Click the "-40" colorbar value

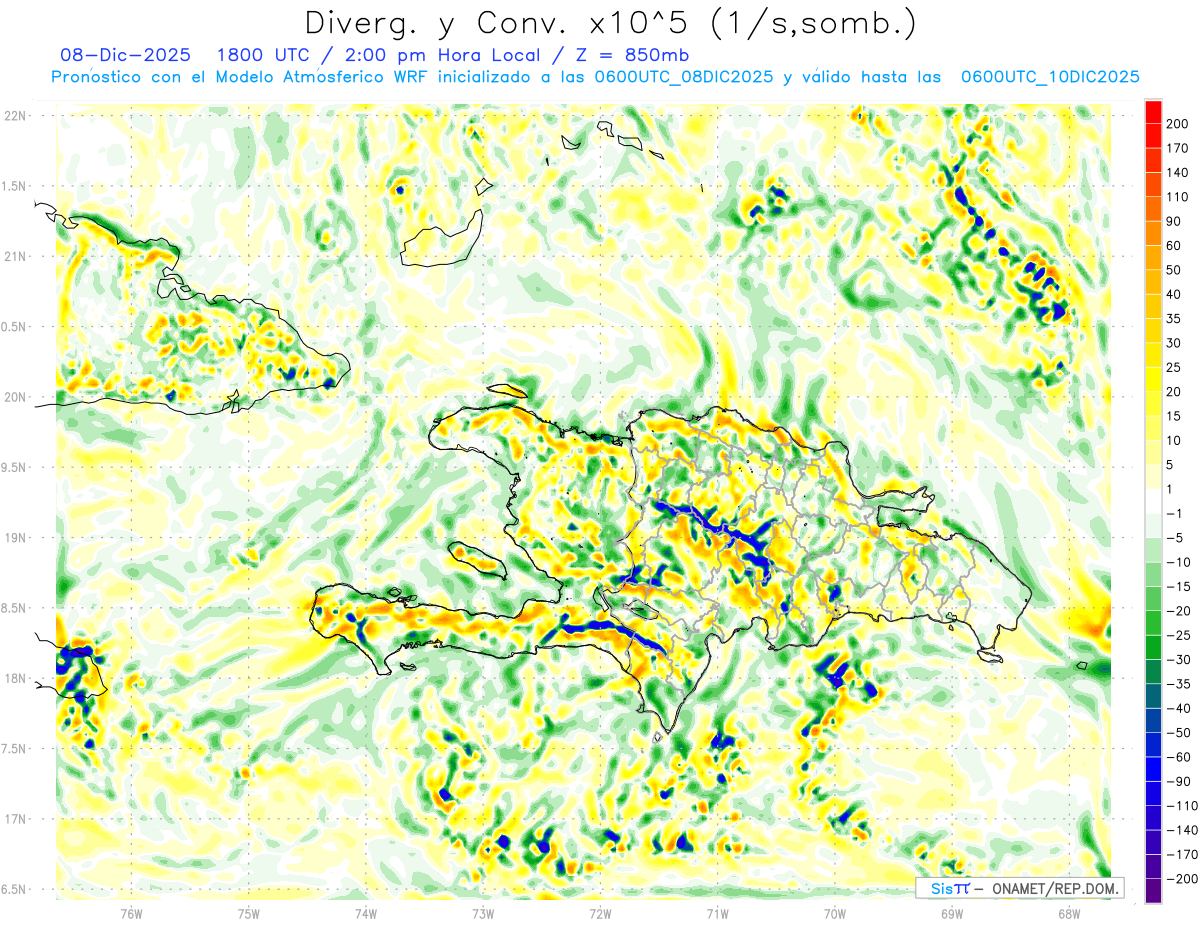click(x=1180, y=709)
